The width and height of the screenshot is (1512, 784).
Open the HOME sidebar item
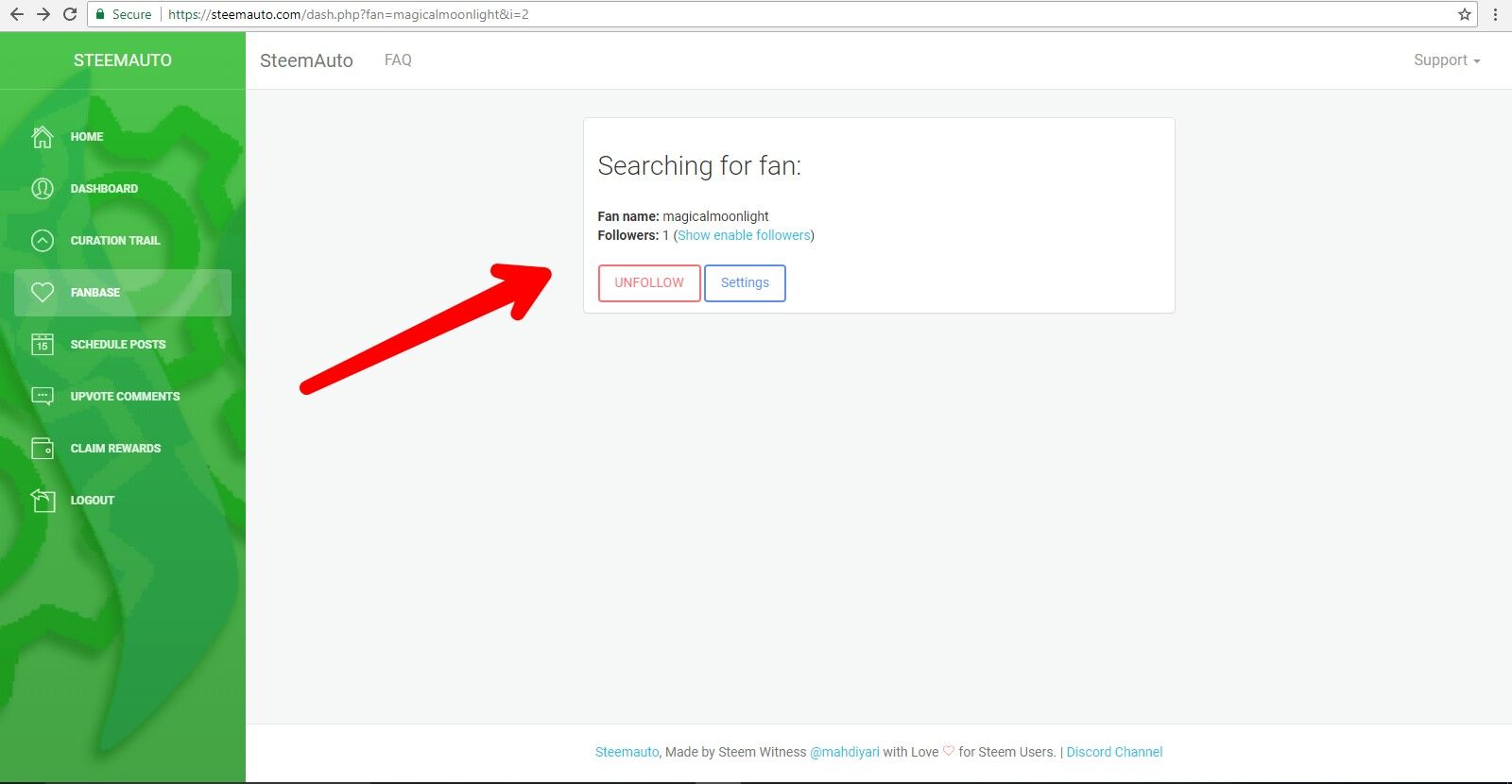(x=123, y=137)
